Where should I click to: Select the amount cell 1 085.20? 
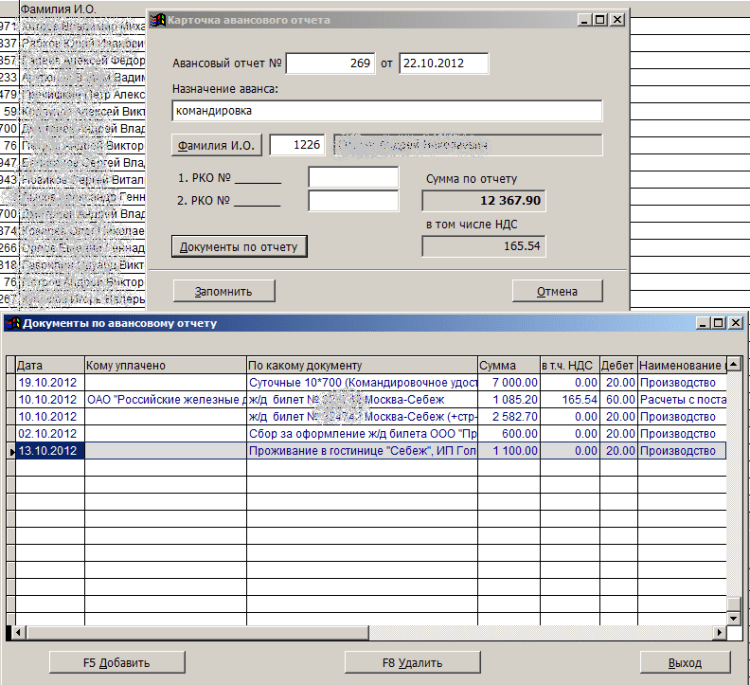(x=509, y=400)
